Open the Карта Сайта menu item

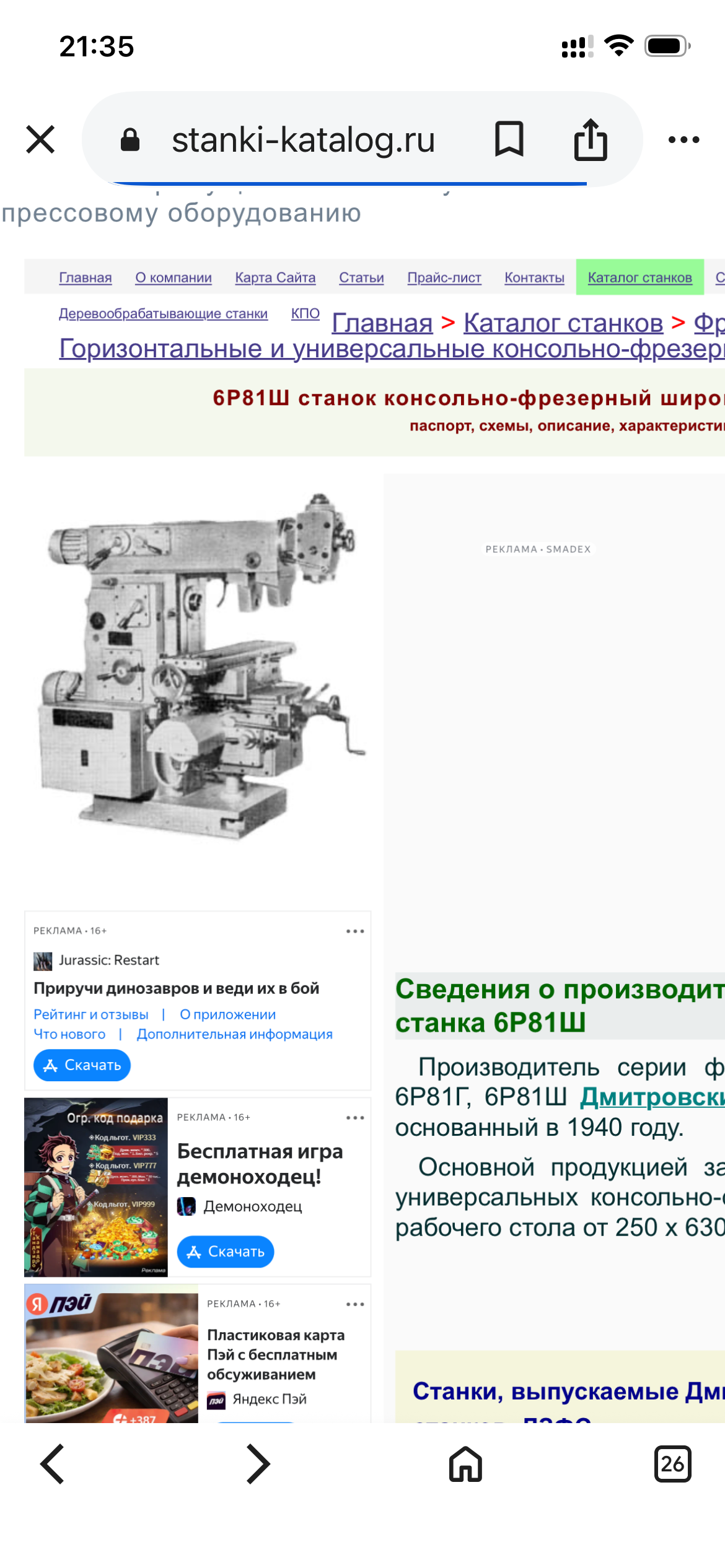point(275,277)
